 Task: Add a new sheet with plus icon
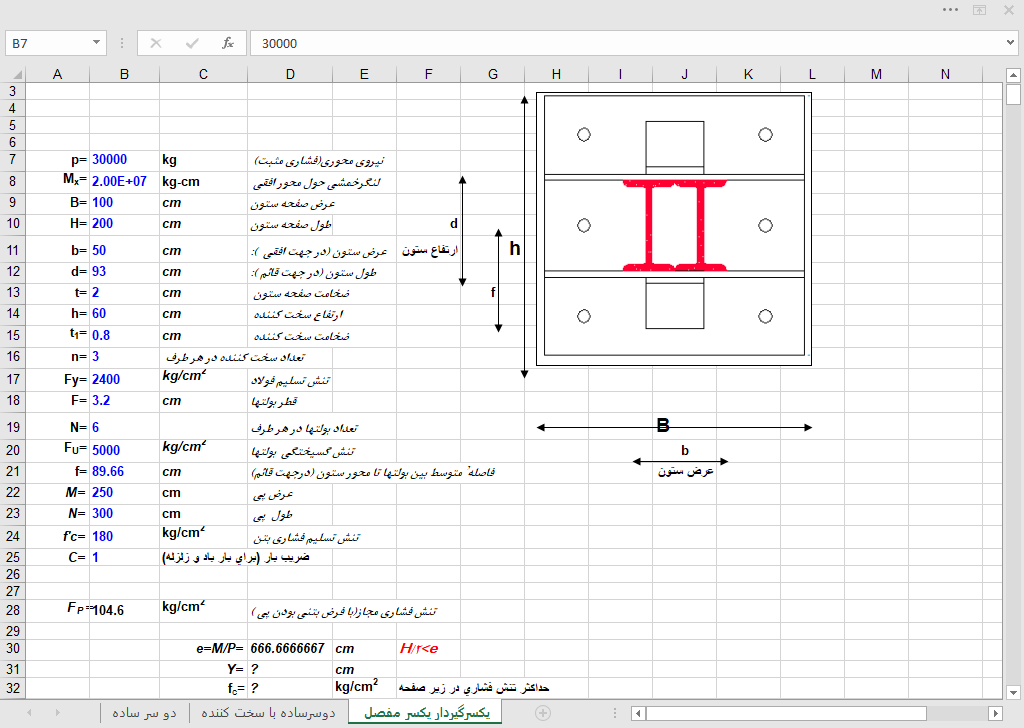(x=543, y=713)
